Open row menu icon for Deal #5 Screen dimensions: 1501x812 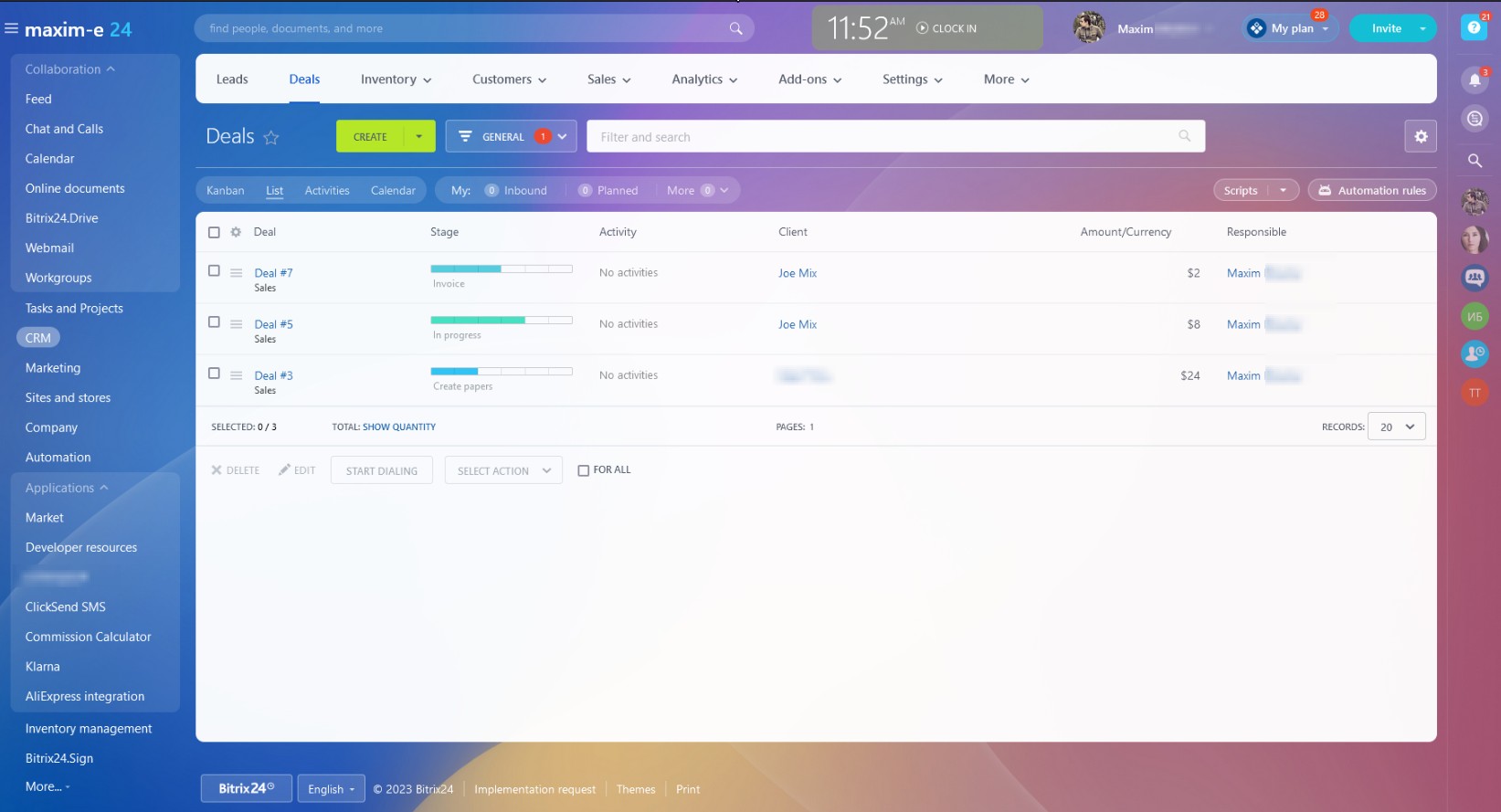236,323
